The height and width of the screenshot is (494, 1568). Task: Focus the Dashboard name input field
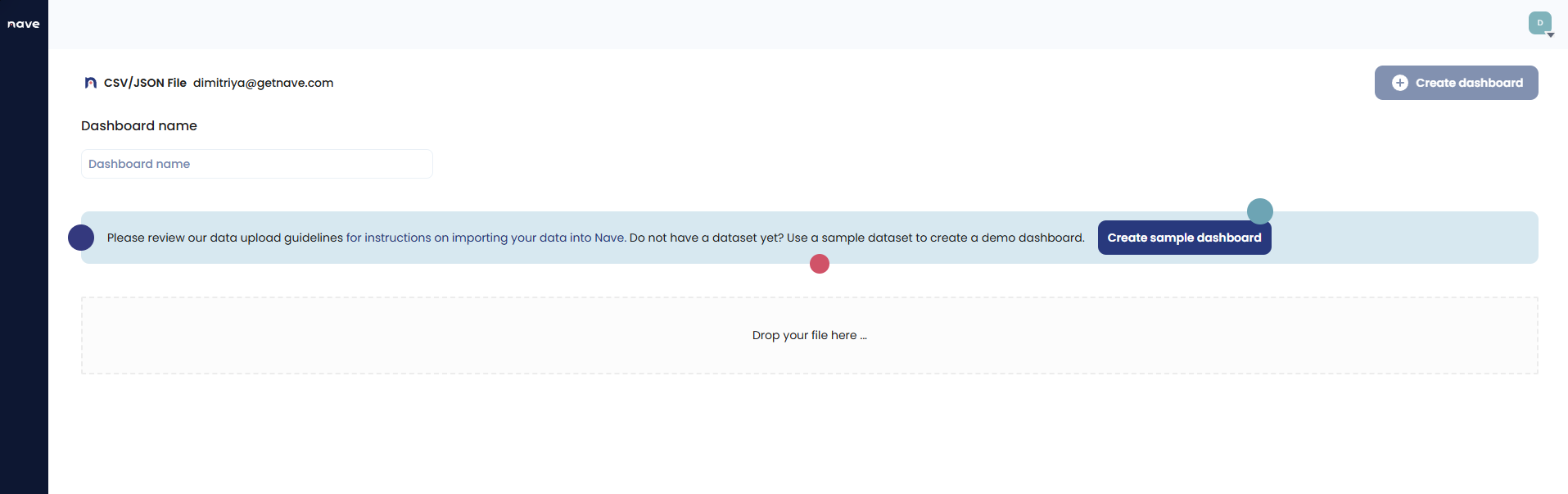point(256,164)
